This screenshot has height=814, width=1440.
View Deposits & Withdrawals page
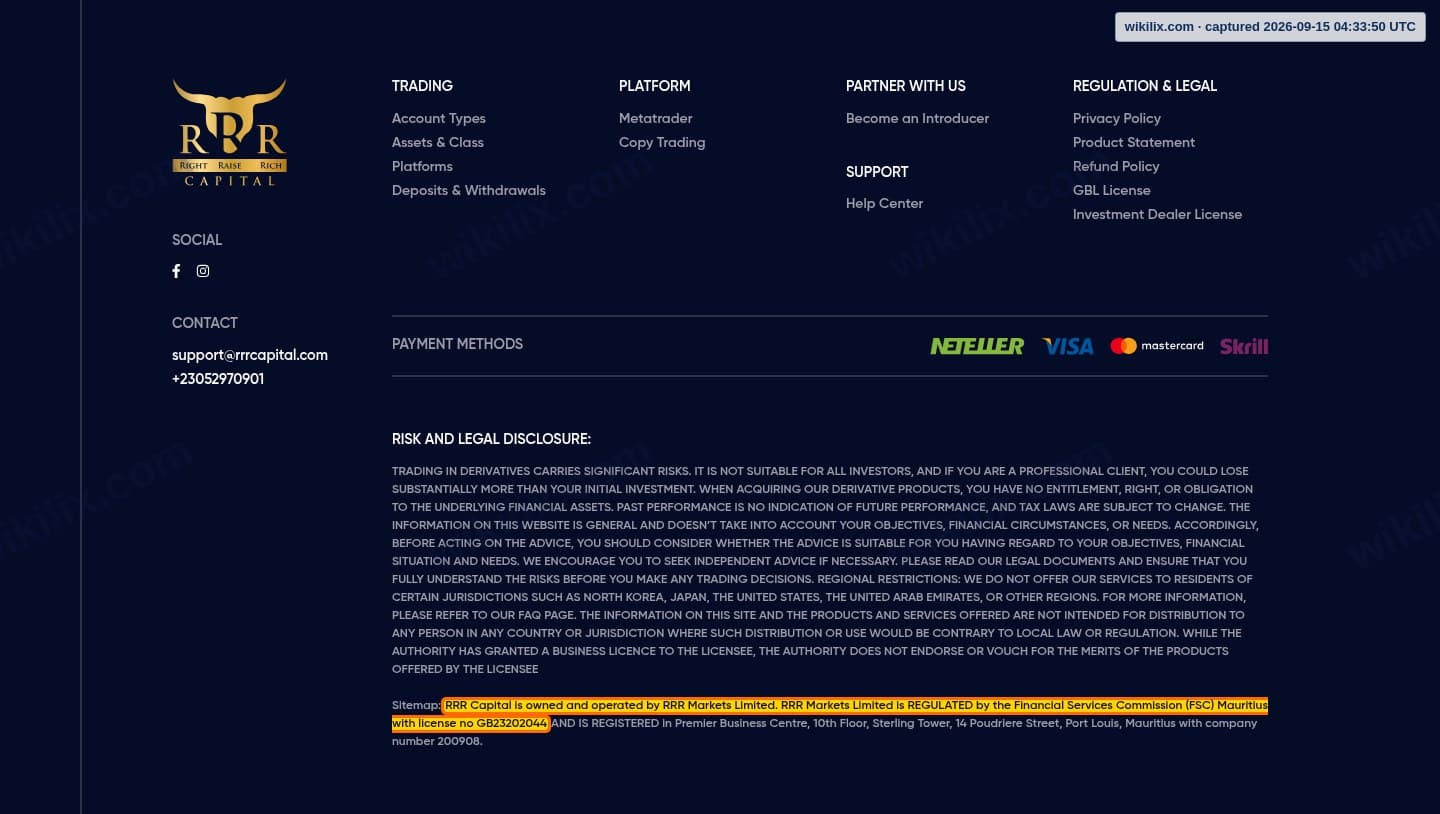(x=469, y=190)
